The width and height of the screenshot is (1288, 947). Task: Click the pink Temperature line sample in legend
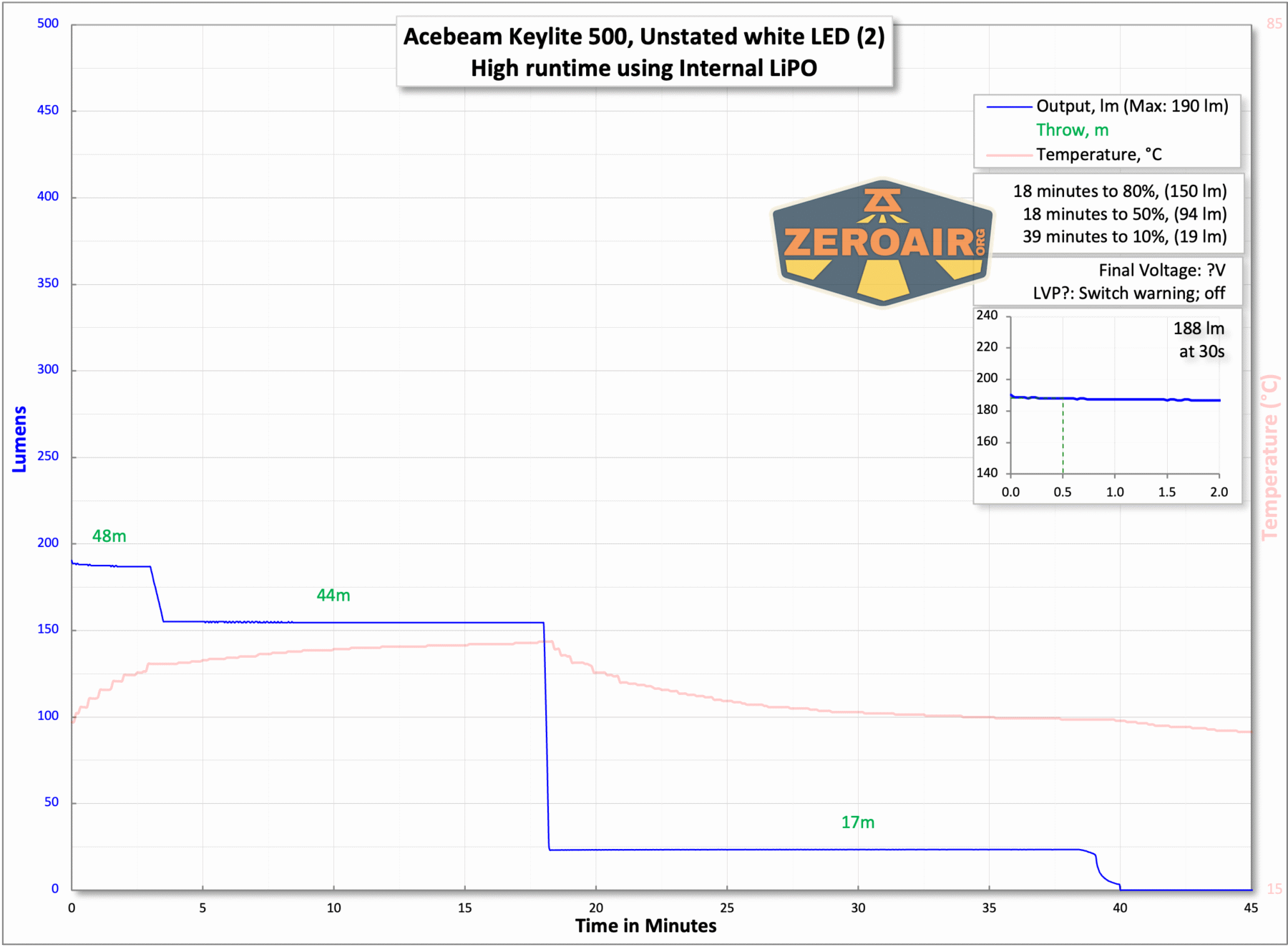(x=1008, y=154)
